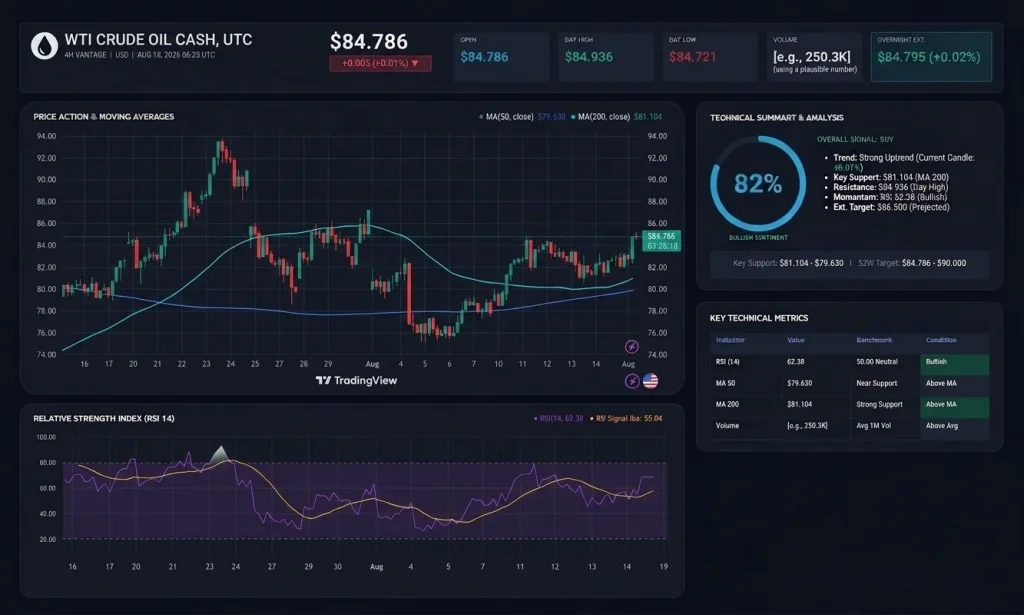Image resolution: width=1024 pixels, height=615 pixels.
Task: Click the "Near Support" benchmark cell
Action: (876, 383)
